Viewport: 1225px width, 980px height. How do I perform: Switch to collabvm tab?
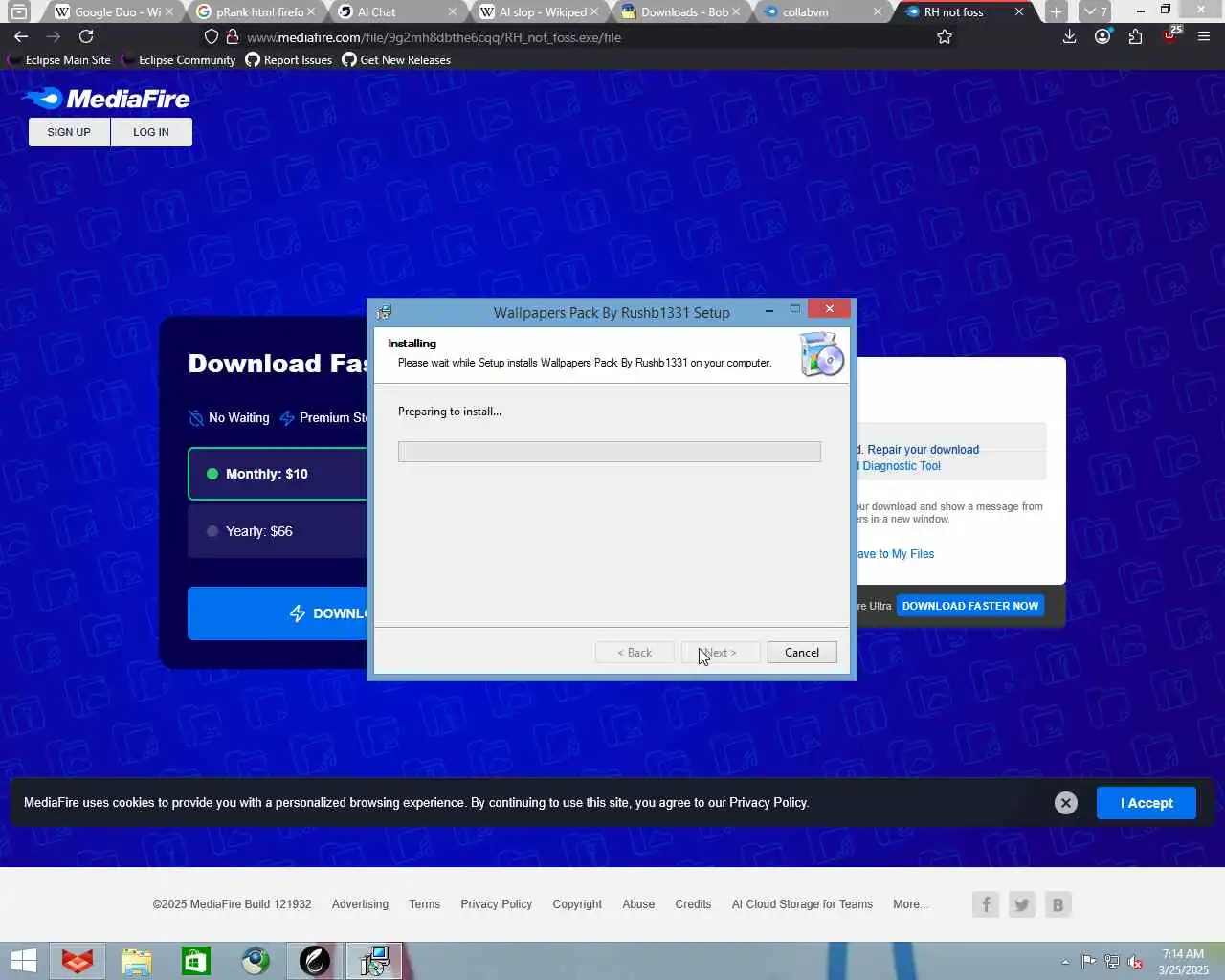[x=819, y=12]
